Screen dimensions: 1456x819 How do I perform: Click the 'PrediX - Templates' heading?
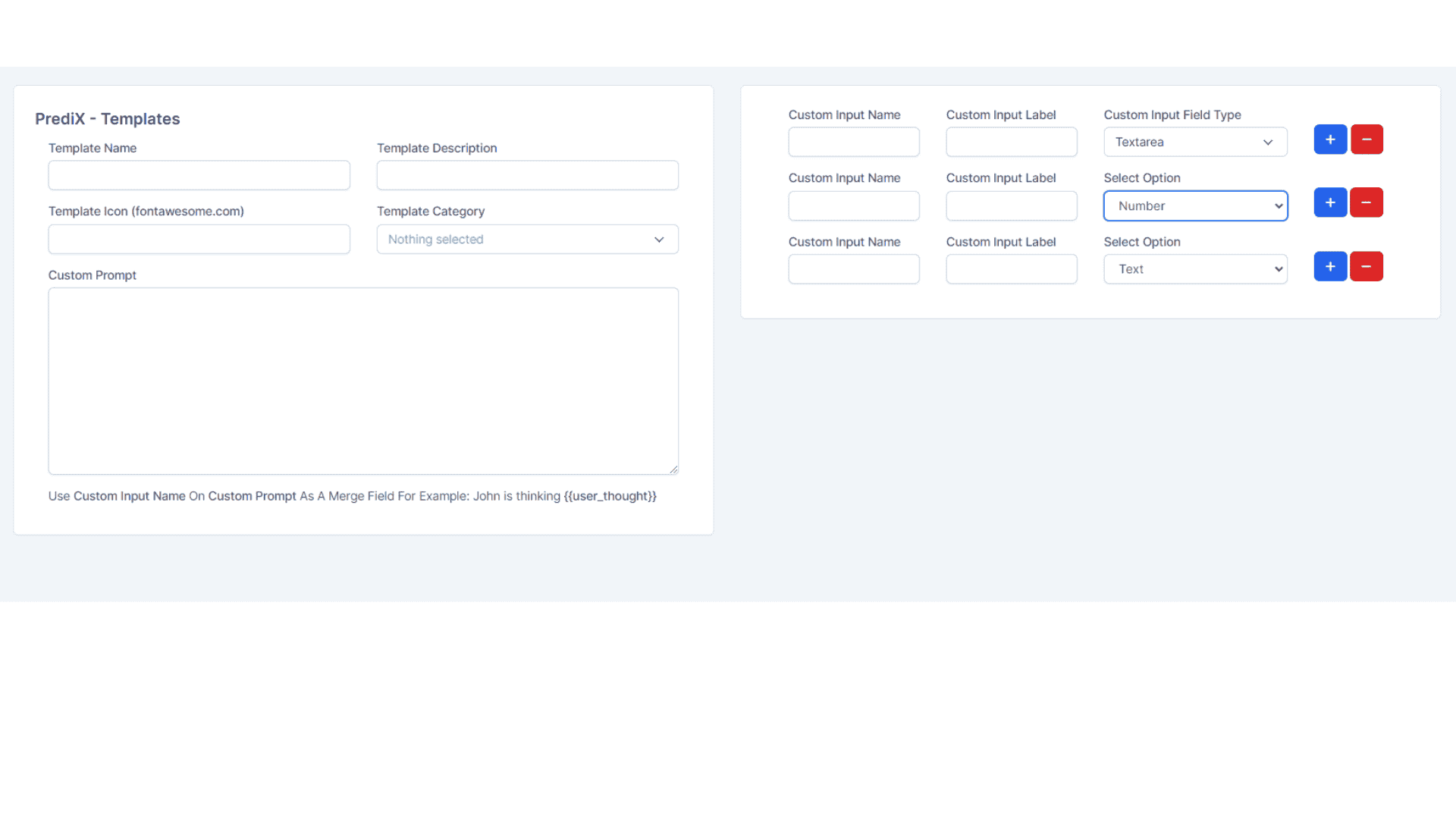[108, 119]
